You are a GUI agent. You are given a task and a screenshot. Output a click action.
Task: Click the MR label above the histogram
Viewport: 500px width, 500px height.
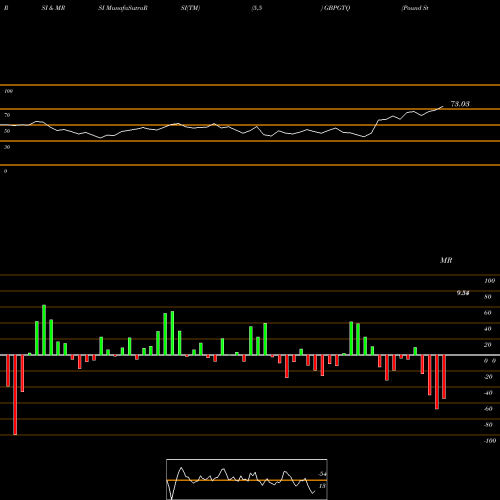coord(446,260)
